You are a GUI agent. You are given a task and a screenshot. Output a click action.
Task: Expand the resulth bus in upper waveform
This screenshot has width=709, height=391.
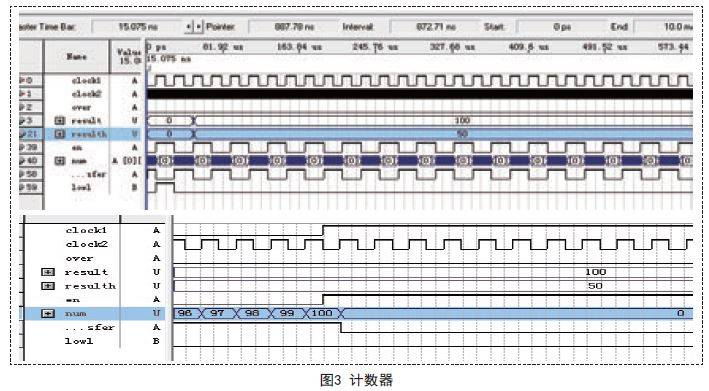pyautogui.click(x=60, y=134)
